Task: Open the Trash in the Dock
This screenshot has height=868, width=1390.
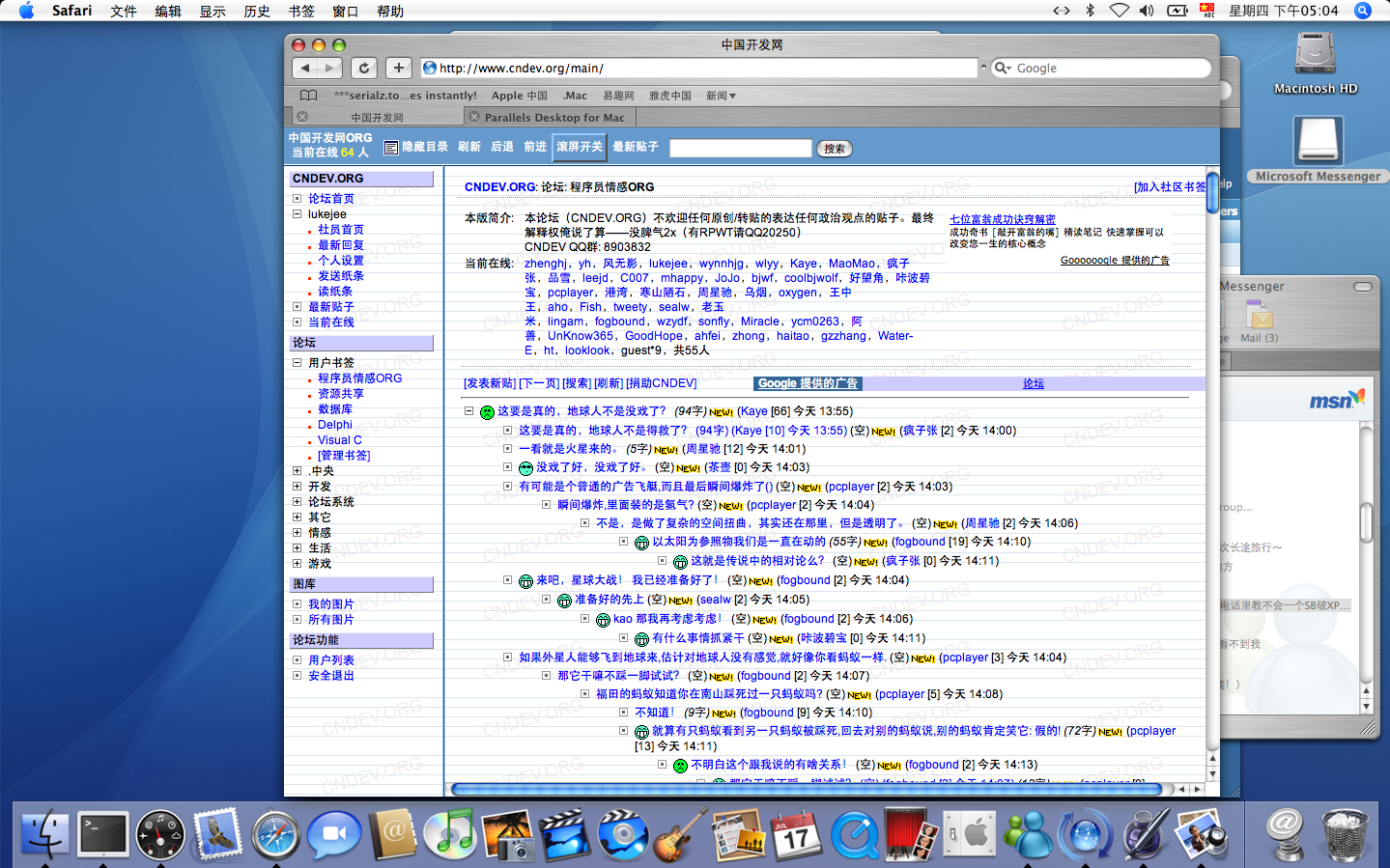Action: coord(1345,834)
